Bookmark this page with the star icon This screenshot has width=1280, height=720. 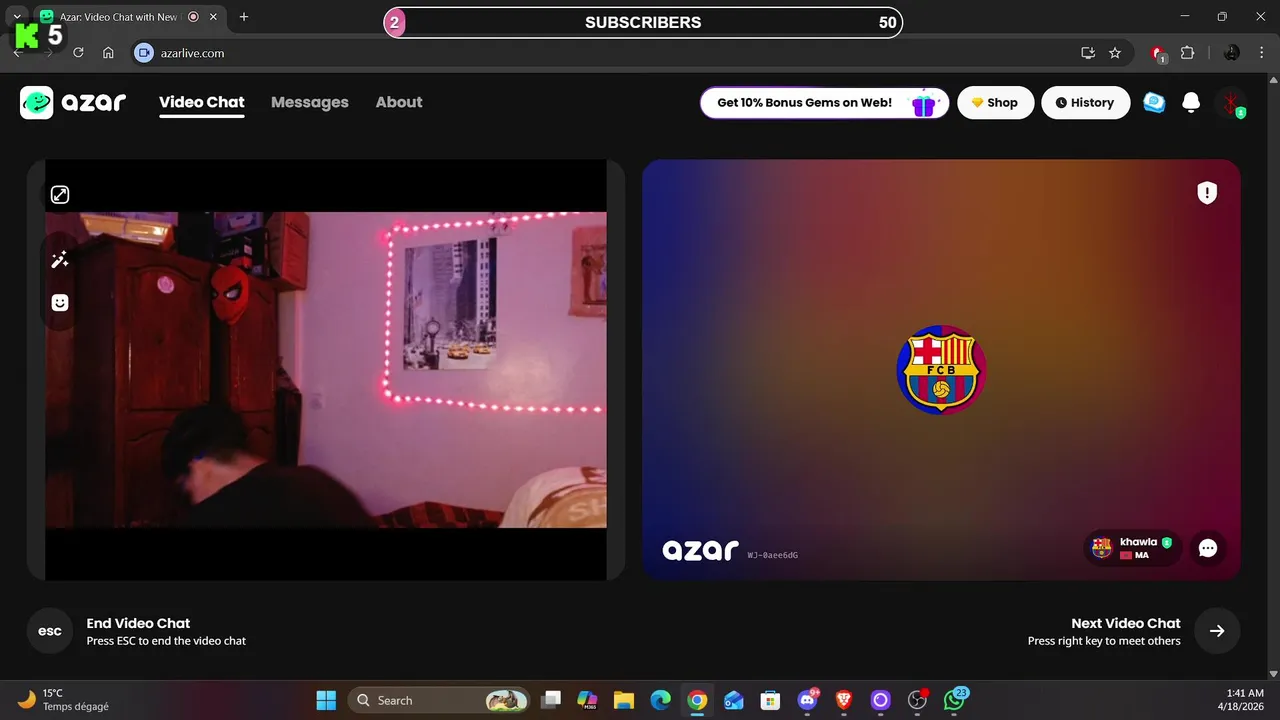tap(1115, 53)
